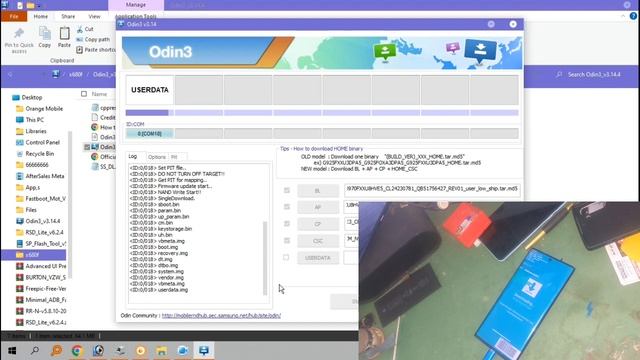
Task: Click the new folder icon in title bar
Action: pos(31,5)
